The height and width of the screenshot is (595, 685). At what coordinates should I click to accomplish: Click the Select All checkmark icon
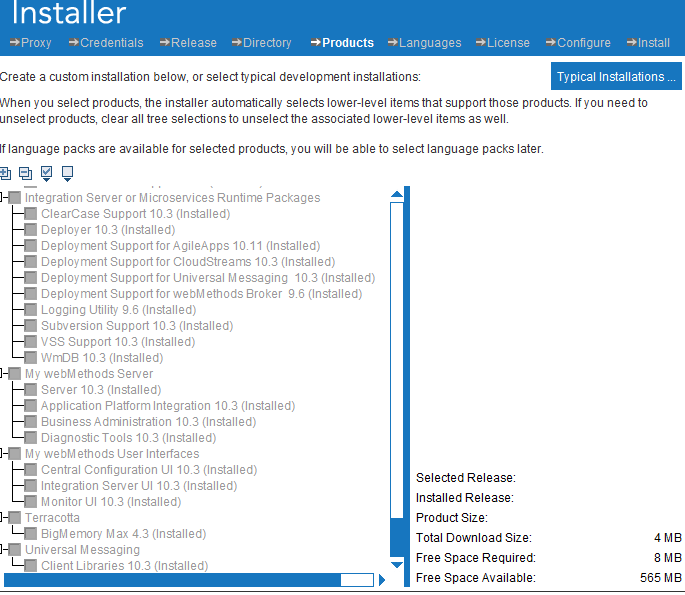(x=46, y=173)
